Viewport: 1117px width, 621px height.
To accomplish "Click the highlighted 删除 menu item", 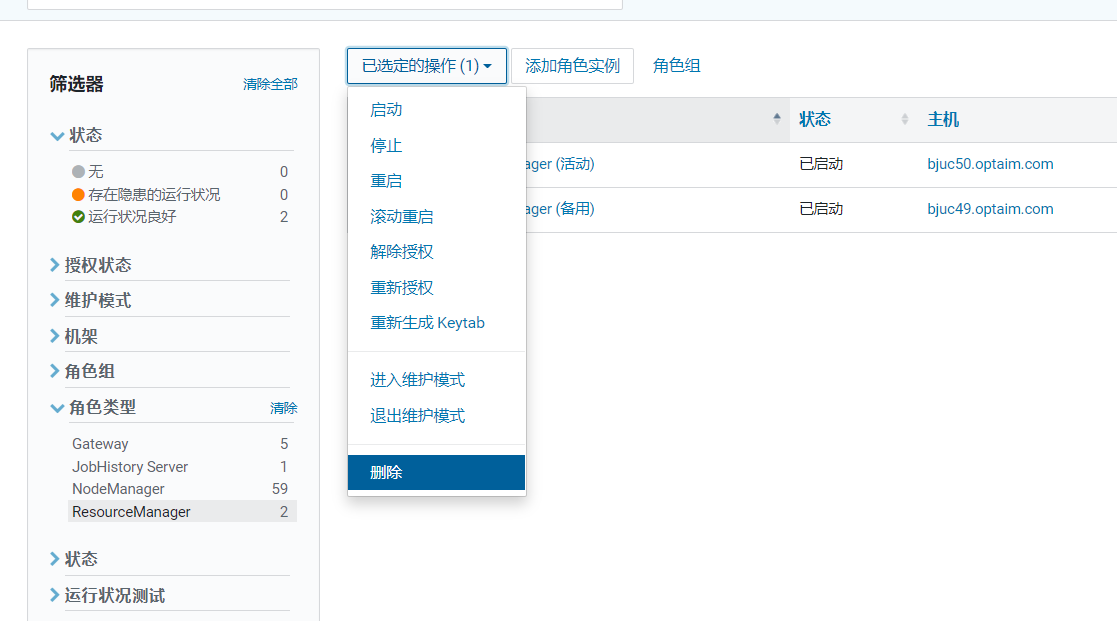I will click(x=436, y=472).
